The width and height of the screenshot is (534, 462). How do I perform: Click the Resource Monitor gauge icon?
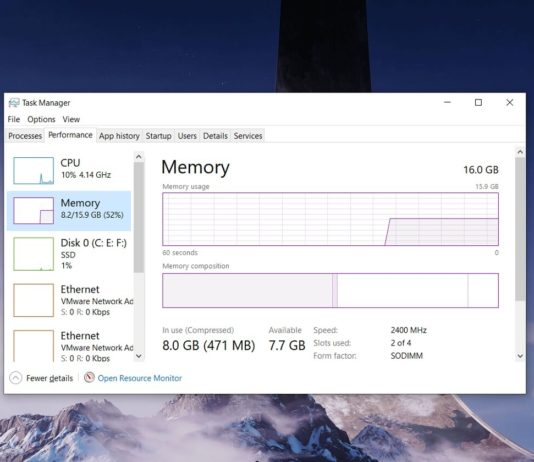tap(89, 377)
